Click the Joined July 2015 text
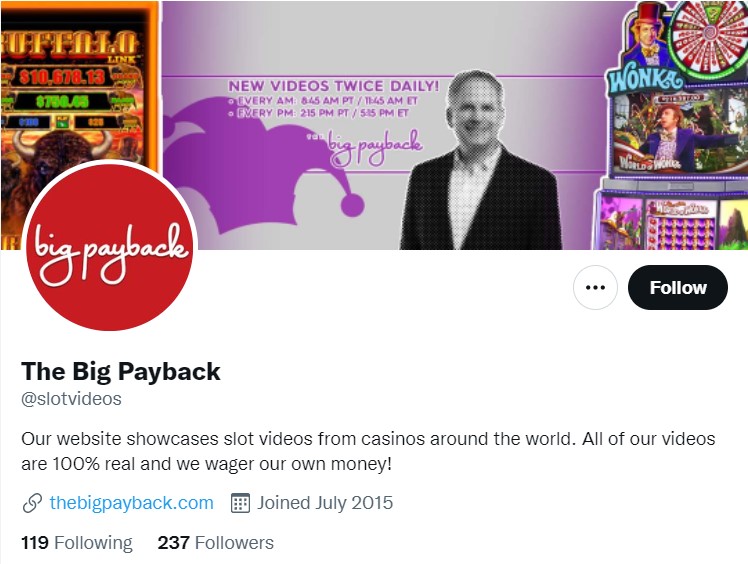The width and height of the screenshot is (748, 564). click(325, 503)
